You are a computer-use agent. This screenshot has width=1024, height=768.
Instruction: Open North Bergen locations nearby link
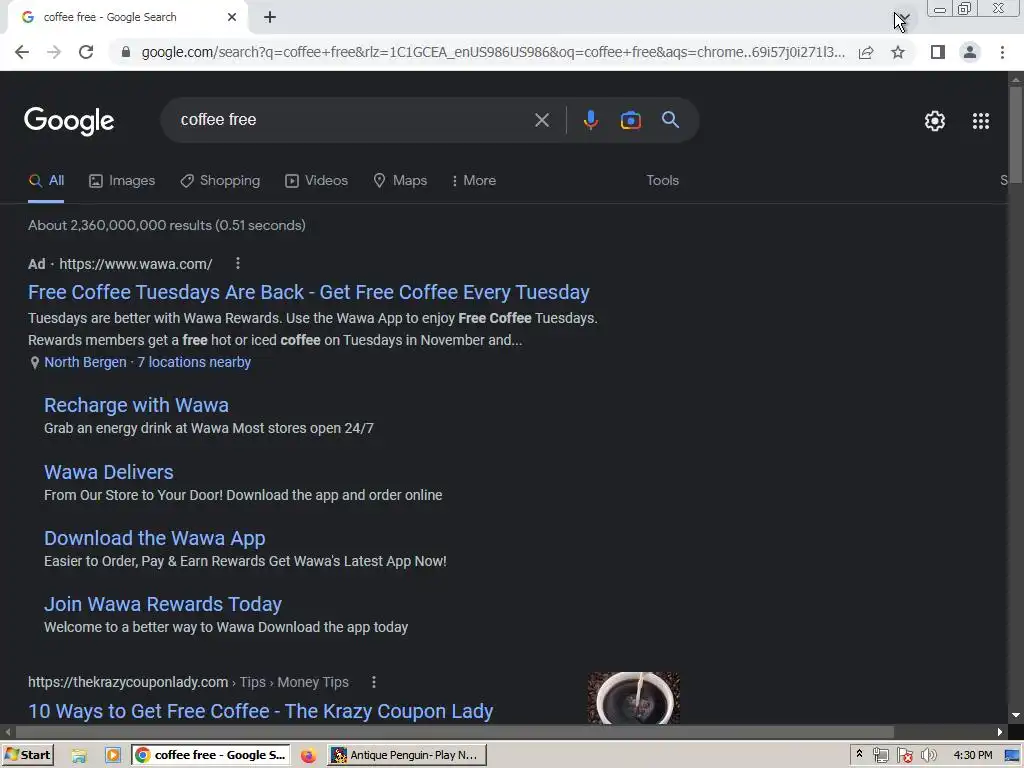pyautogui.click(x=148, y=362)
